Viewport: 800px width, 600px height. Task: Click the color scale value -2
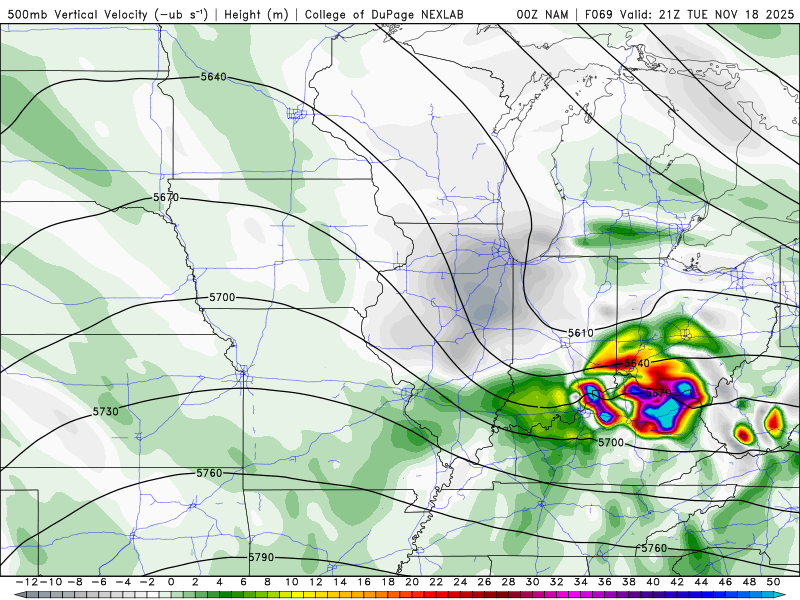(147, 582)
